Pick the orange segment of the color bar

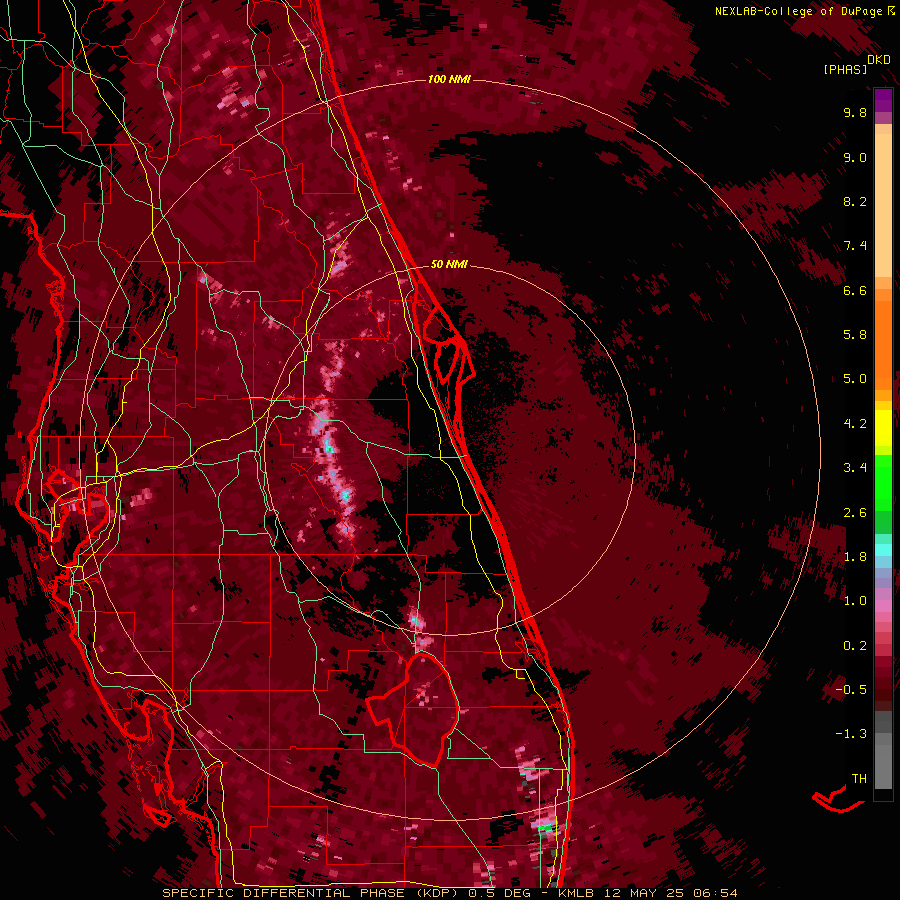point(883,346)
